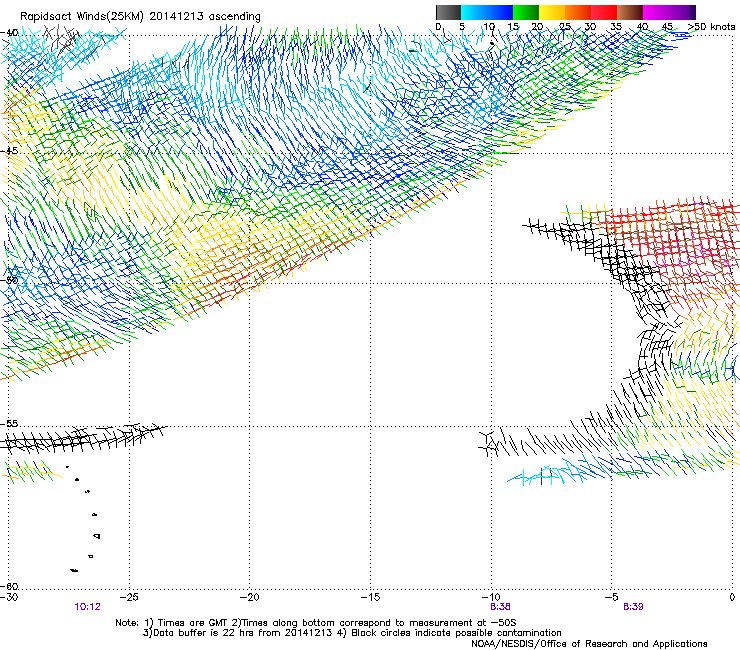Click the note line '3)Data buffer is 22 hrs'
Viewport: 740px width, 650px height.
(353, 633)
